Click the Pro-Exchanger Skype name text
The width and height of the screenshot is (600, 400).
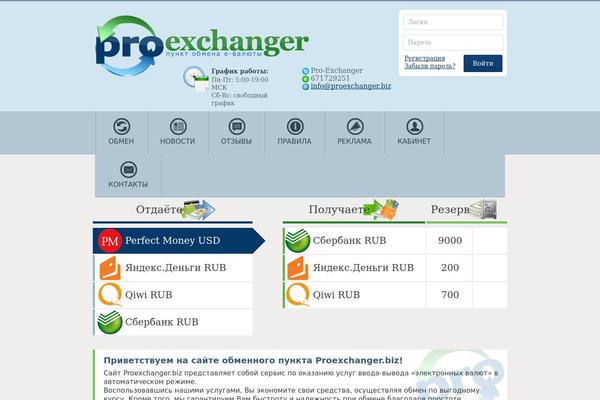336,70
